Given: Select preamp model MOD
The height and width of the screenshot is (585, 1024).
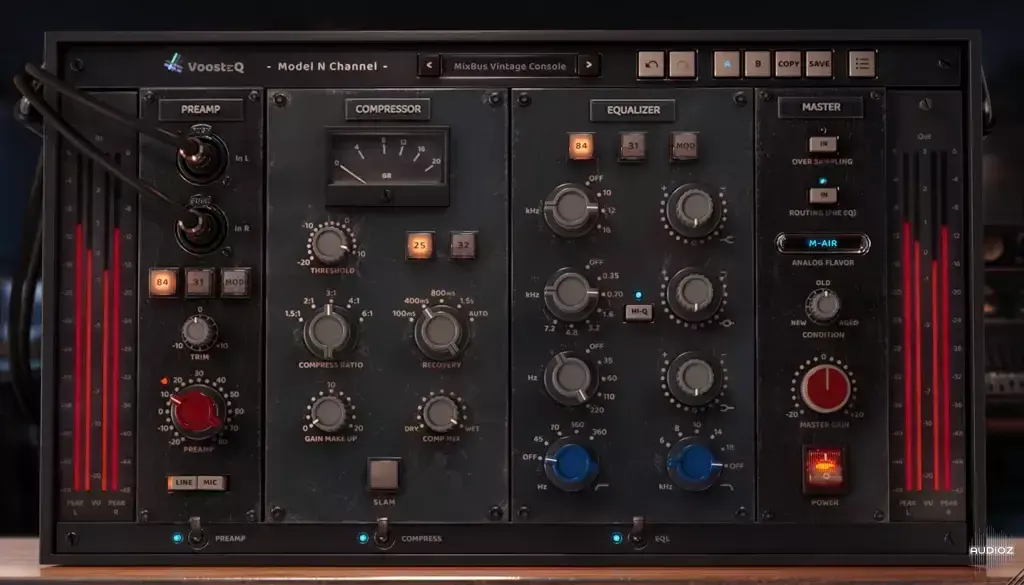Looking at the screenshot, I should tap(234, 282).
